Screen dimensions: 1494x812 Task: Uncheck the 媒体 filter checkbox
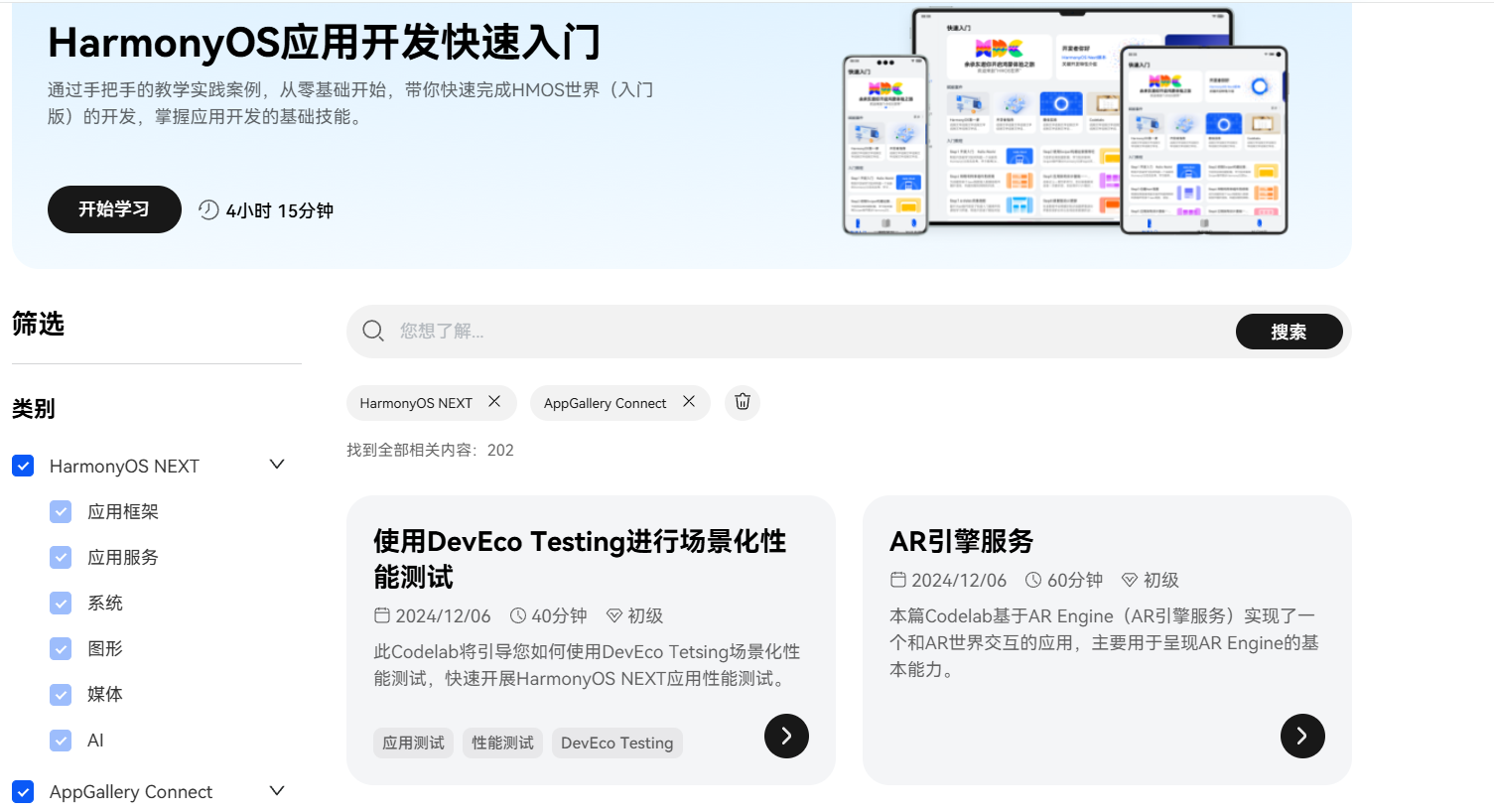click(61, 694)
